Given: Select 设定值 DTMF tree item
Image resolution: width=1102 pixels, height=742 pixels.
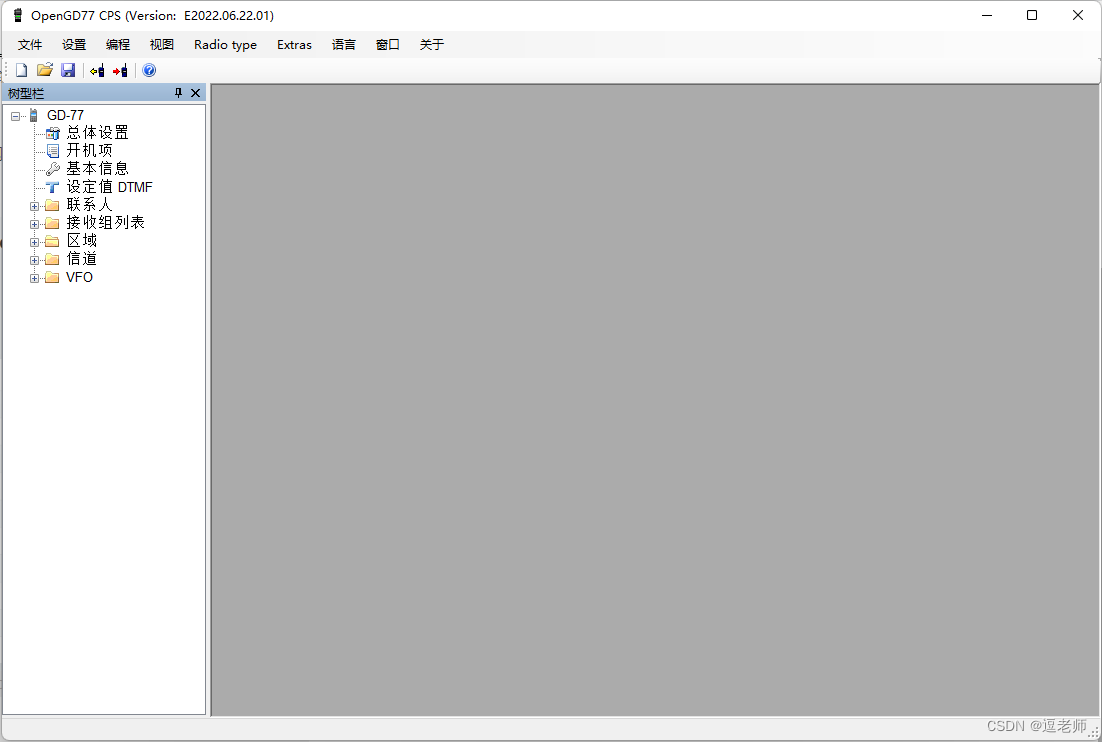Looking at the screenshot, I should pyautogui.click(x=110, y=187).
